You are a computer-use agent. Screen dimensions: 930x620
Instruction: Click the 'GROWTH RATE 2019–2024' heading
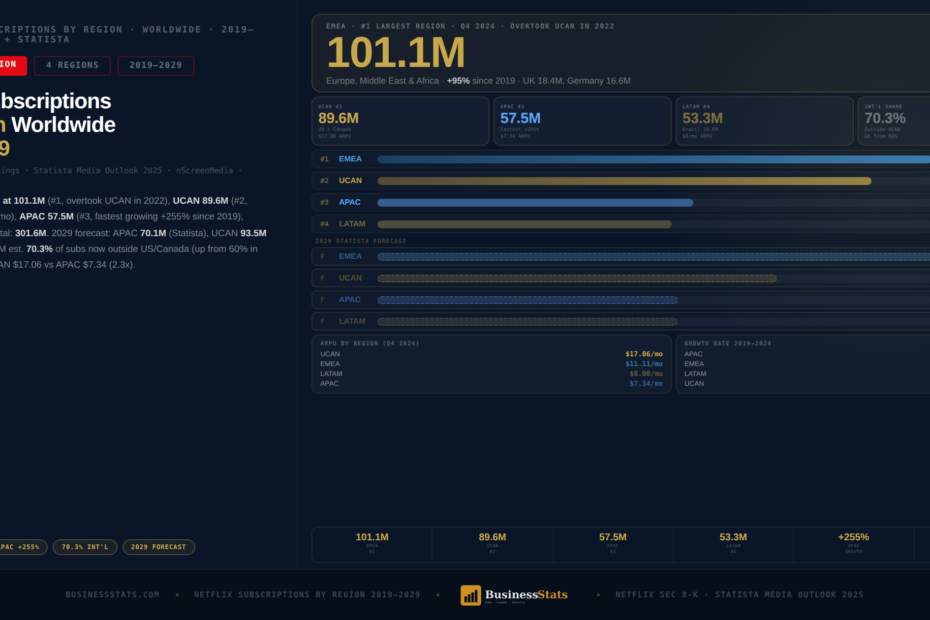(x=728, y=344)
